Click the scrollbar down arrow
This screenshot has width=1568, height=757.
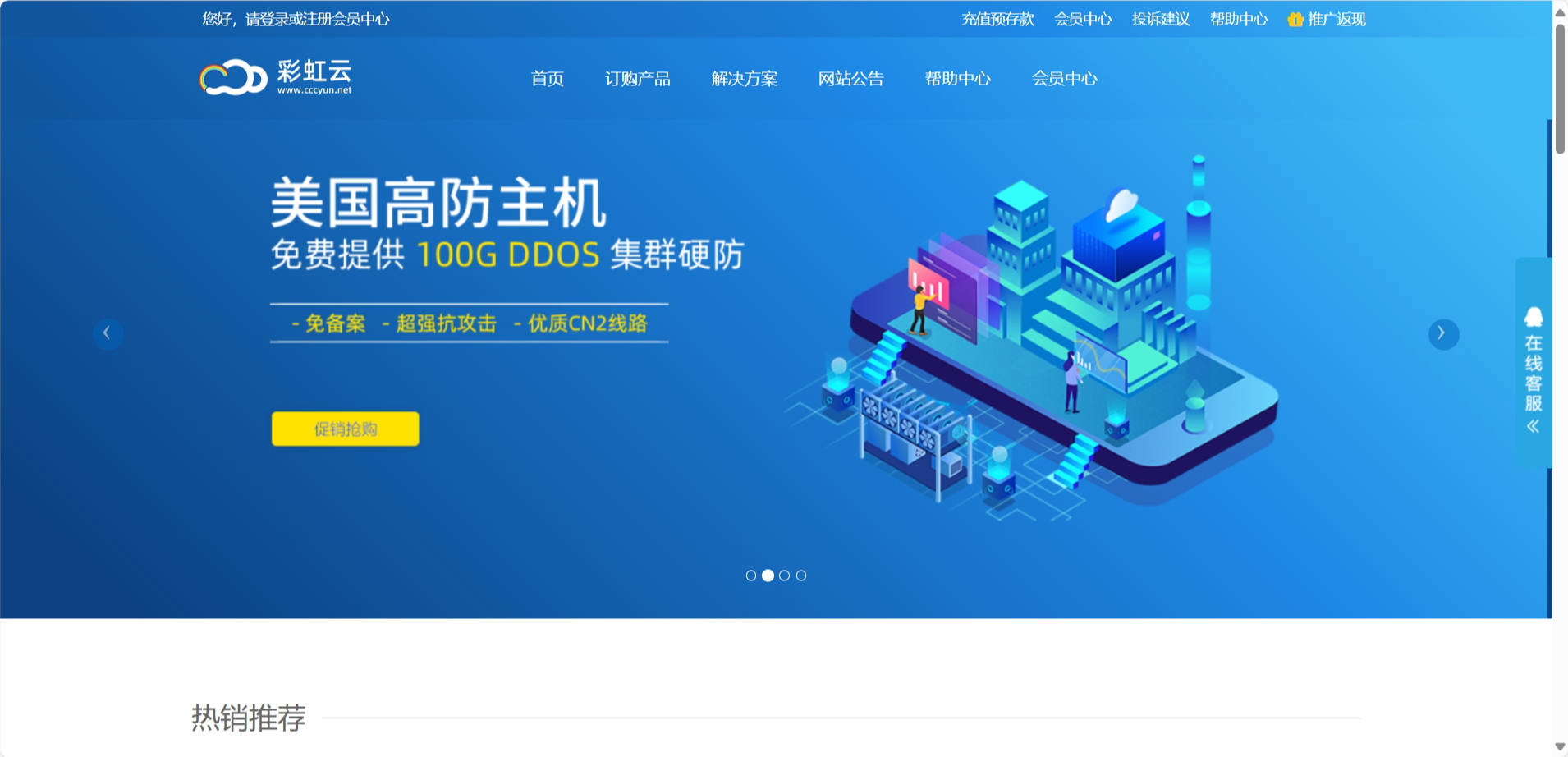tap(1560, 747)
